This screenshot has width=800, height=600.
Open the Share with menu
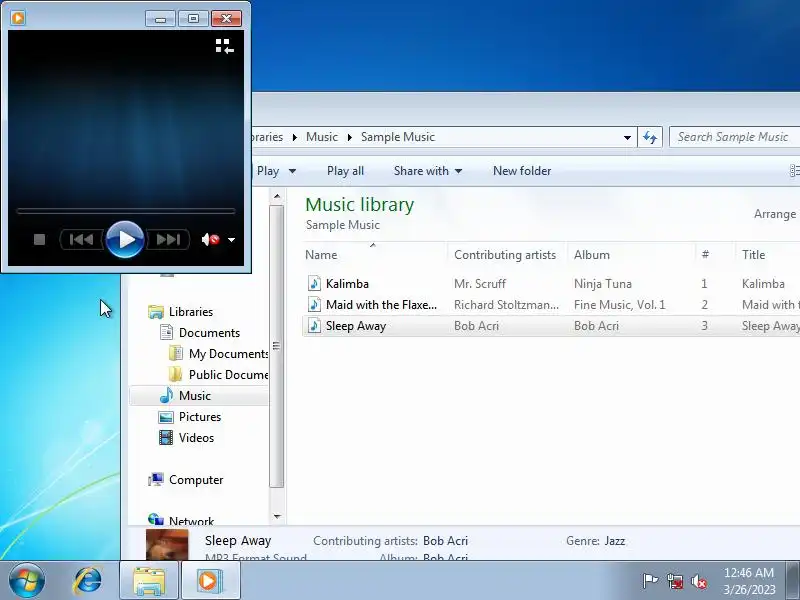coord(428,171)
